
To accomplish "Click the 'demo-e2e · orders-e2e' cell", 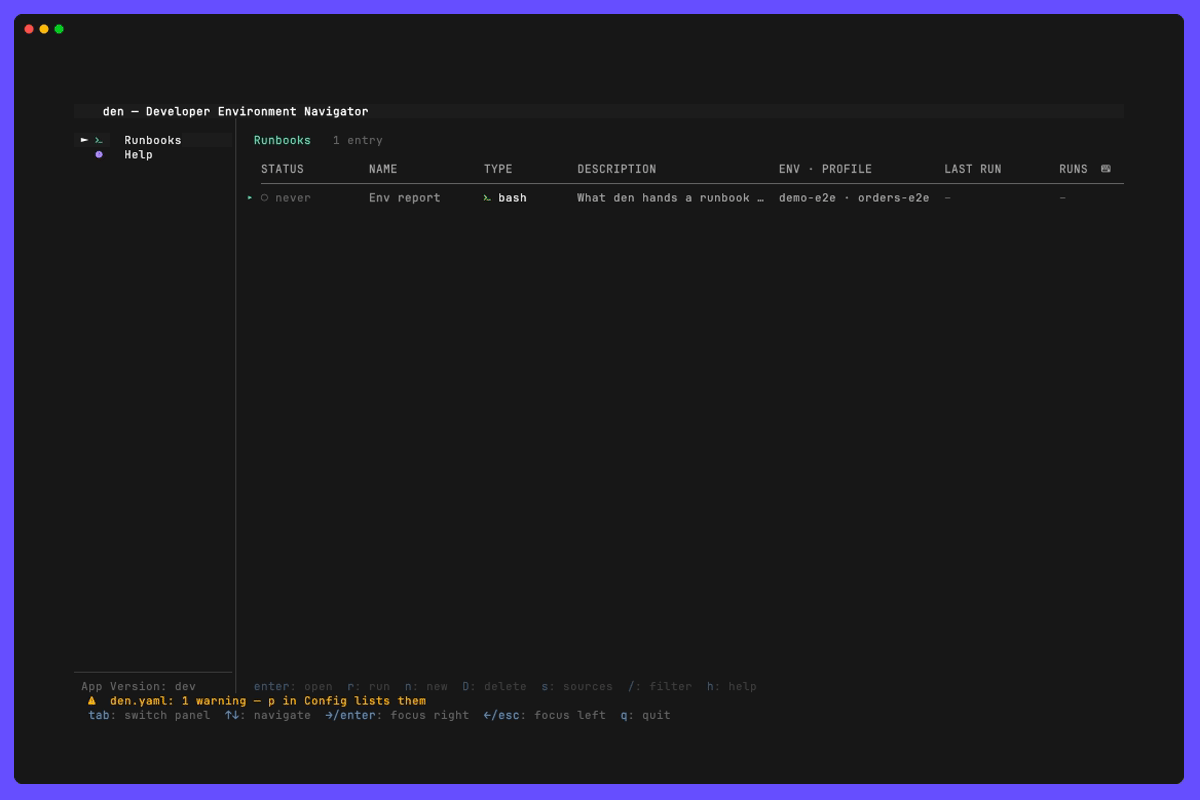I will pyautogui.click(x=854, y=198).
